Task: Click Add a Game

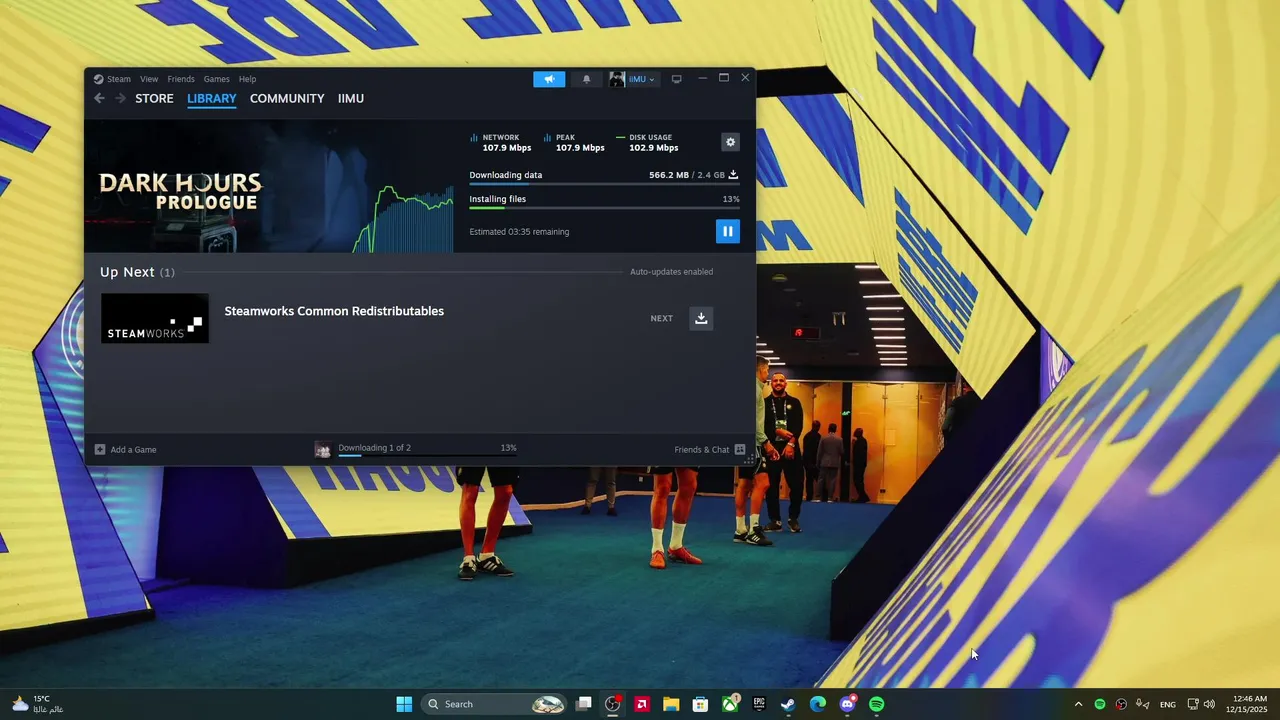Action: tap(126, 450)
